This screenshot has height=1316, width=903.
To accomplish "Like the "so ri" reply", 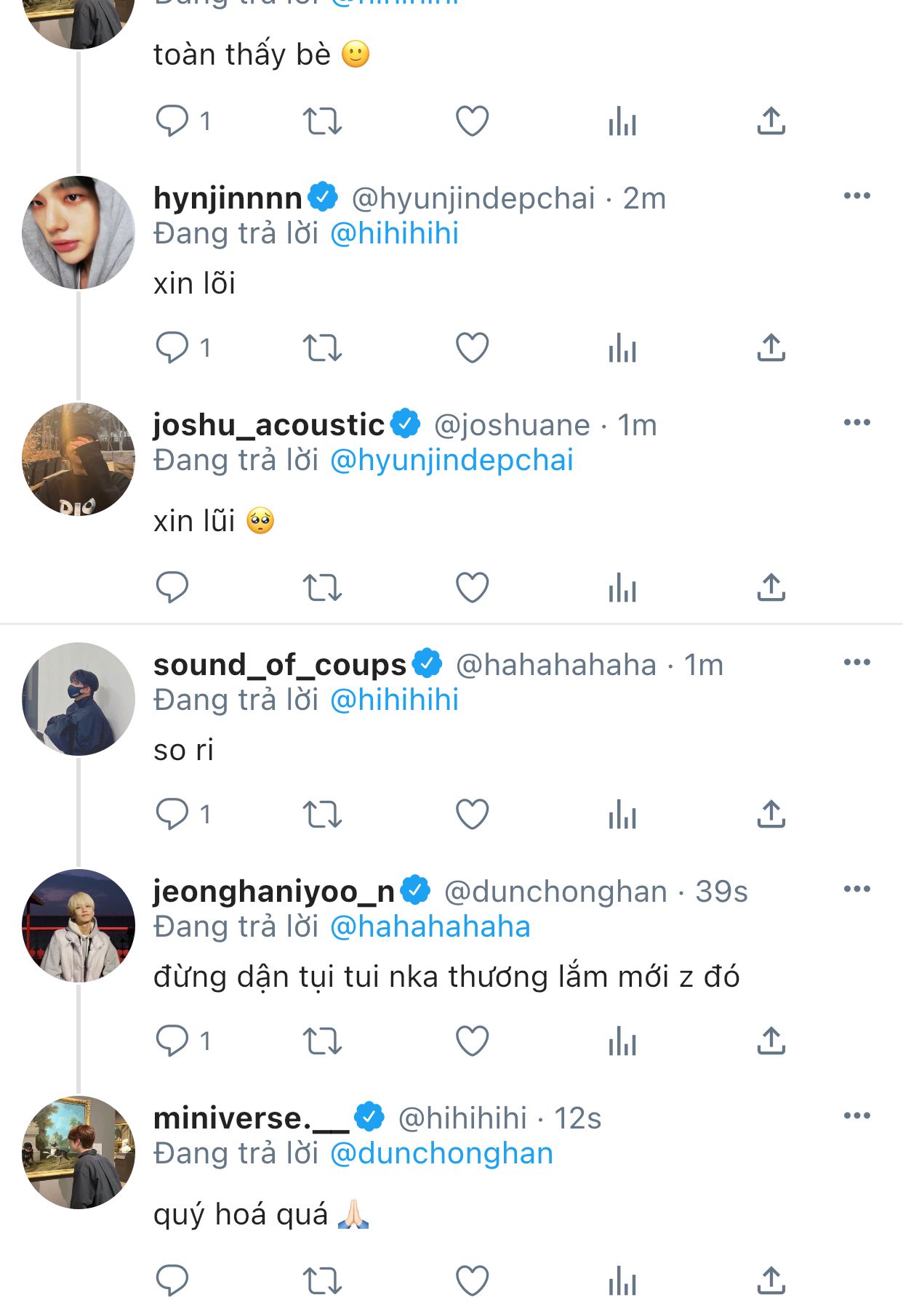I will tap(472, 814).
